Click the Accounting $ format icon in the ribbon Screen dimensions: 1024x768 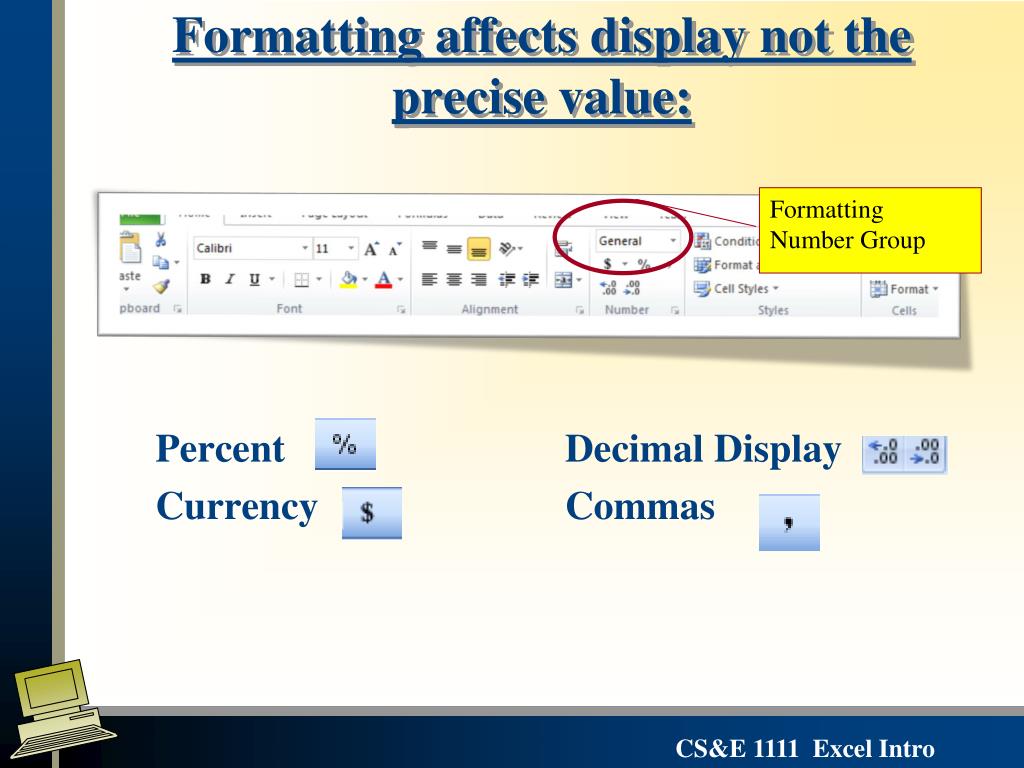click(607, 264)
